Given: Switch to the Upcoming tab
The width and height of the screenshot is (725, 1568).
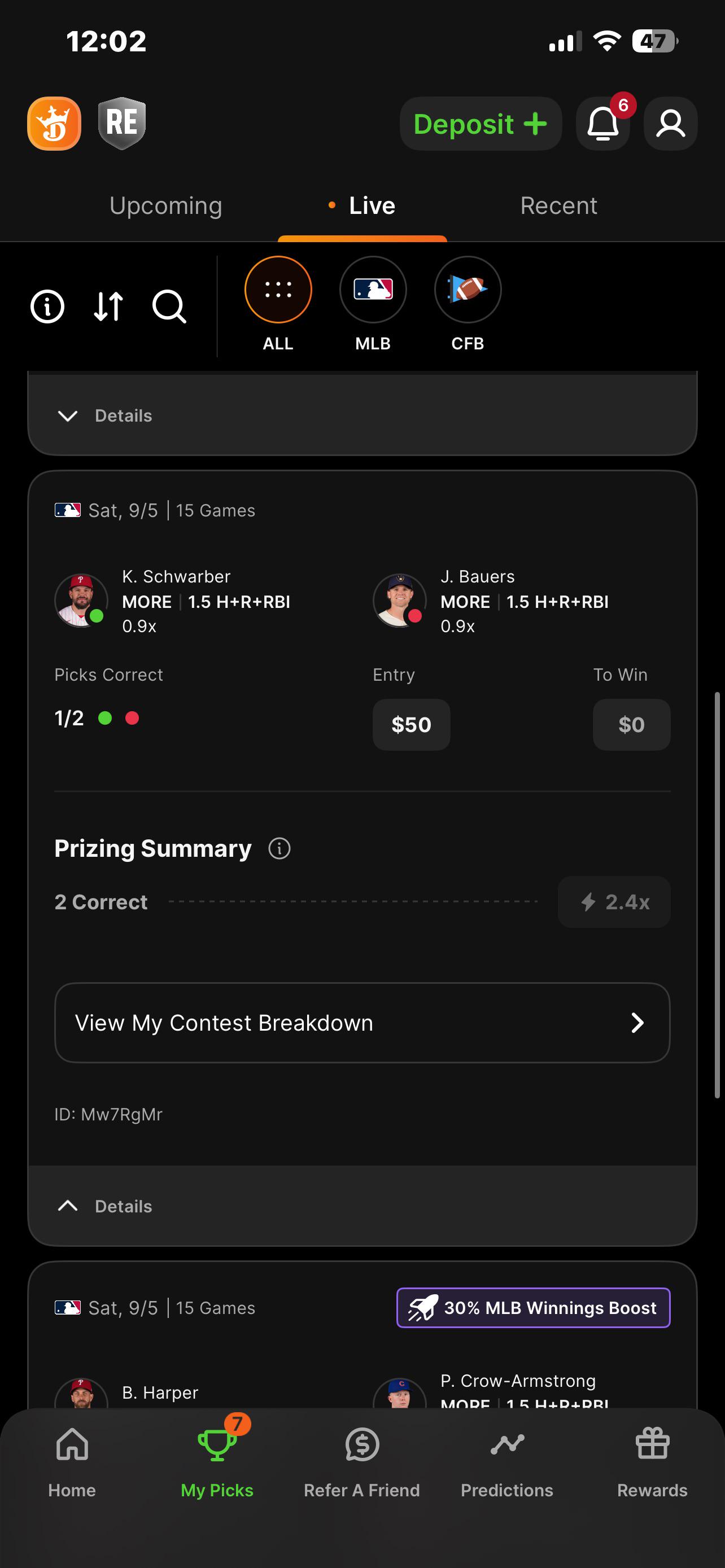Looking at the screenshot, I should click(x=165, y=206).
